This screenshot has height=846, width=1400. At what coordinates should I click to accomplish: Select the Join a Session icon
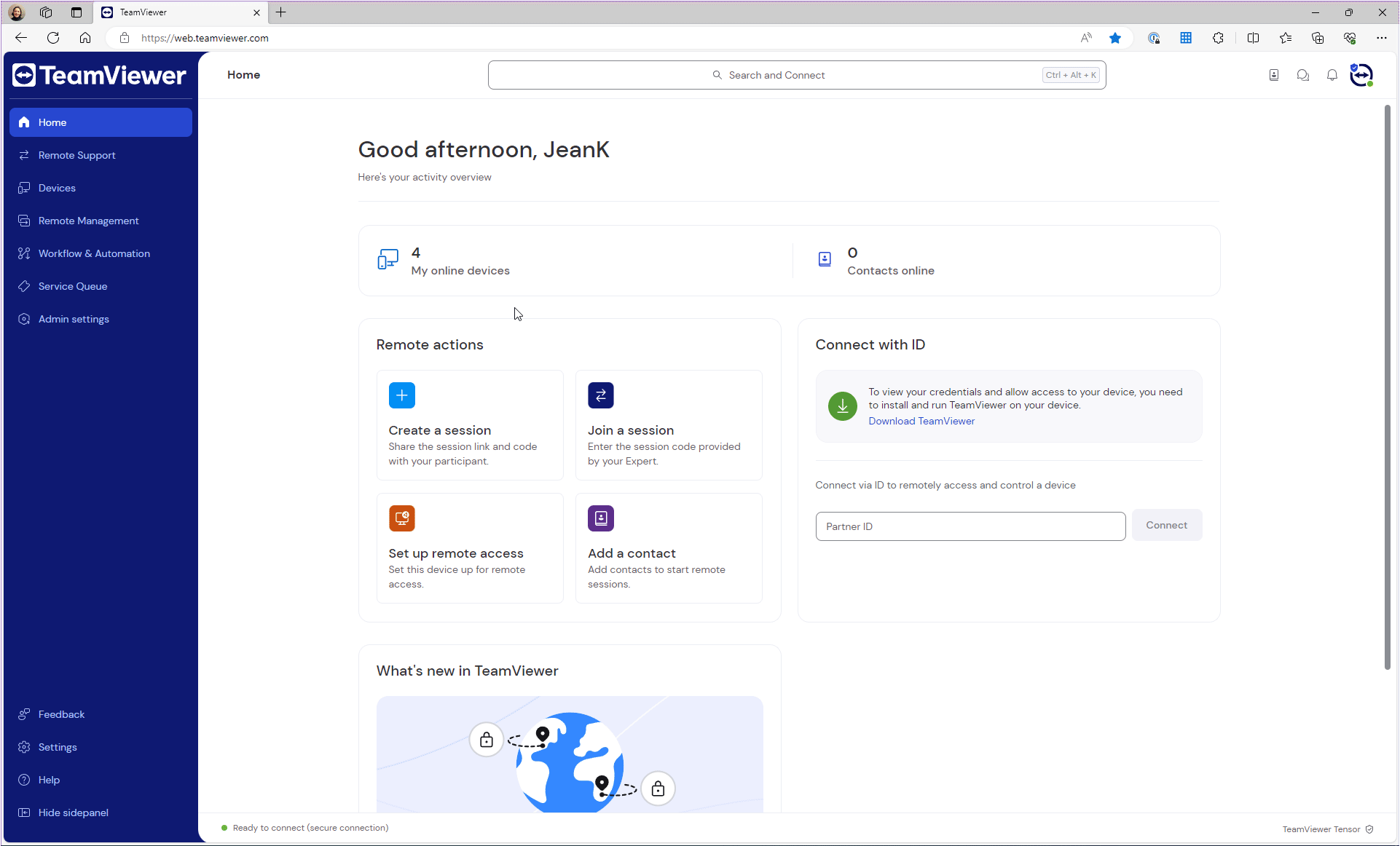point(600,395)
